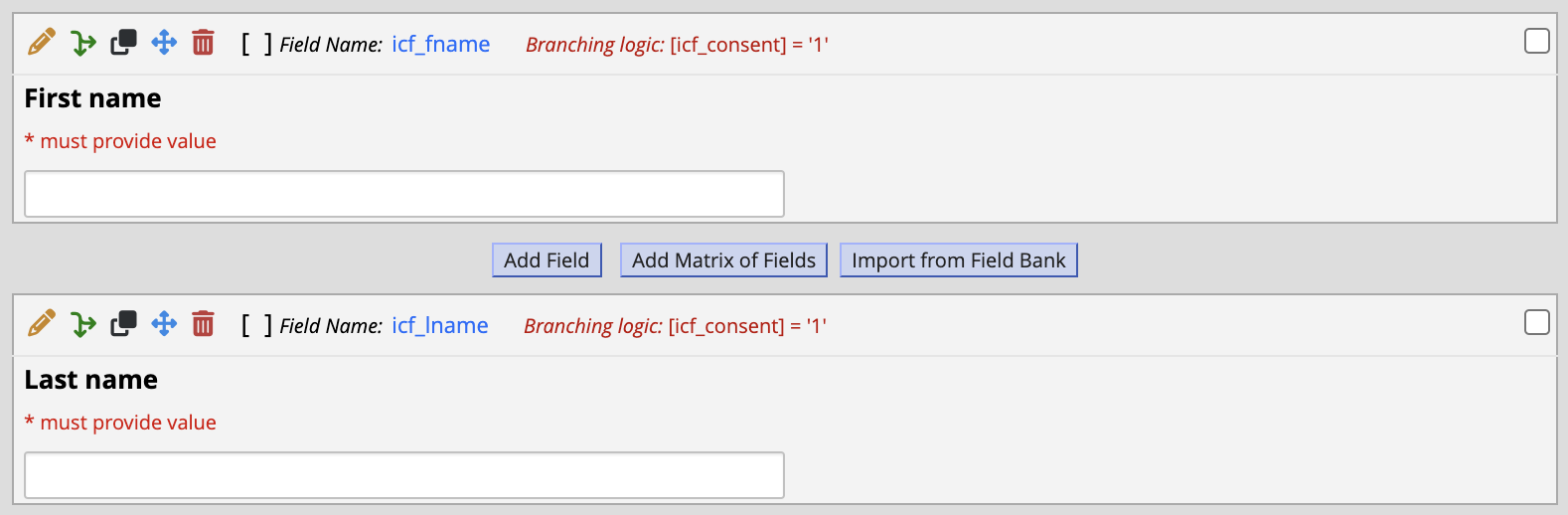Click branching logic text of icf_lname

pos(676,326)
